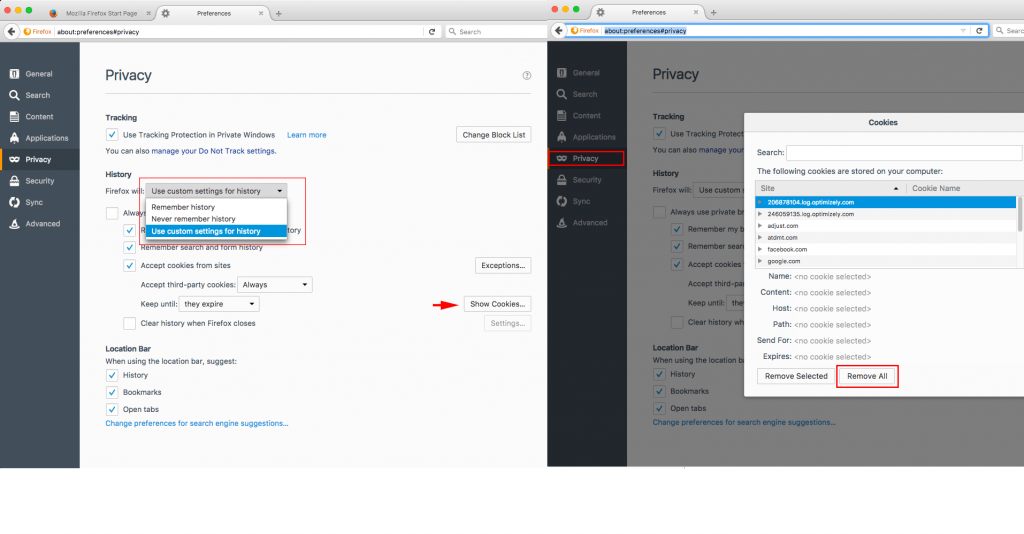Image resolution: width=1024 pixels, height=534 pixels.
Task: Toggle location bar History suggestion checkbox in the left window
Action: [112, 375]
